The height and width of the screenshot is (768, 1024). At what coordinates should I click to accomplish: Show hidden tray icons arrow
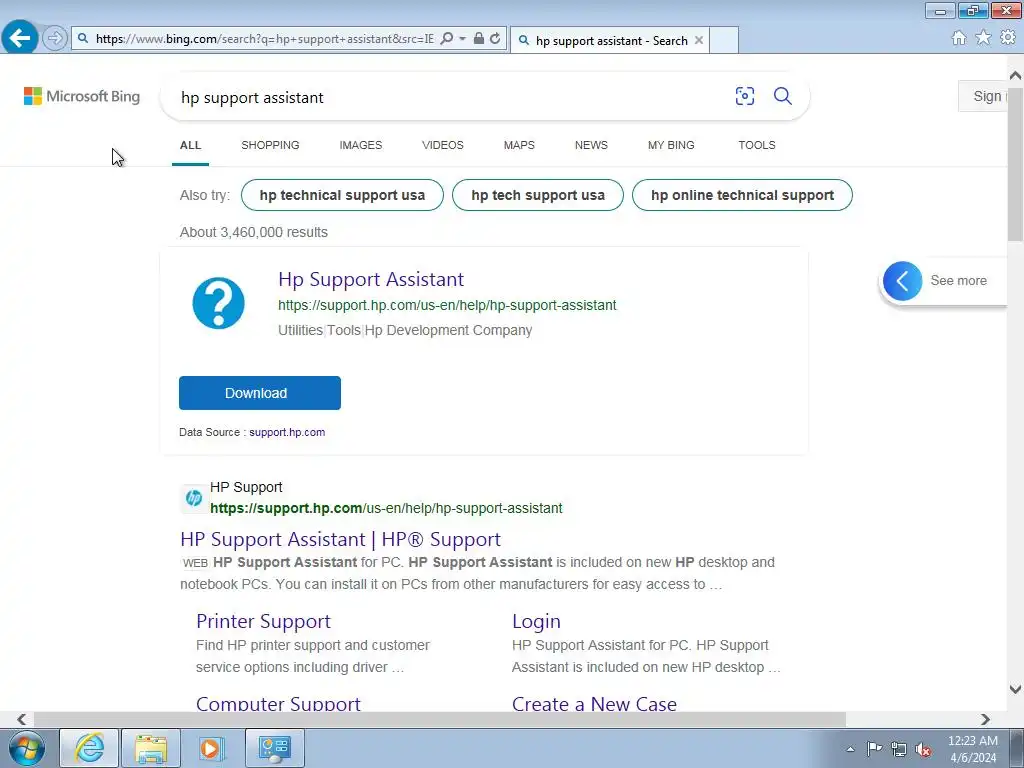(850, 749)
